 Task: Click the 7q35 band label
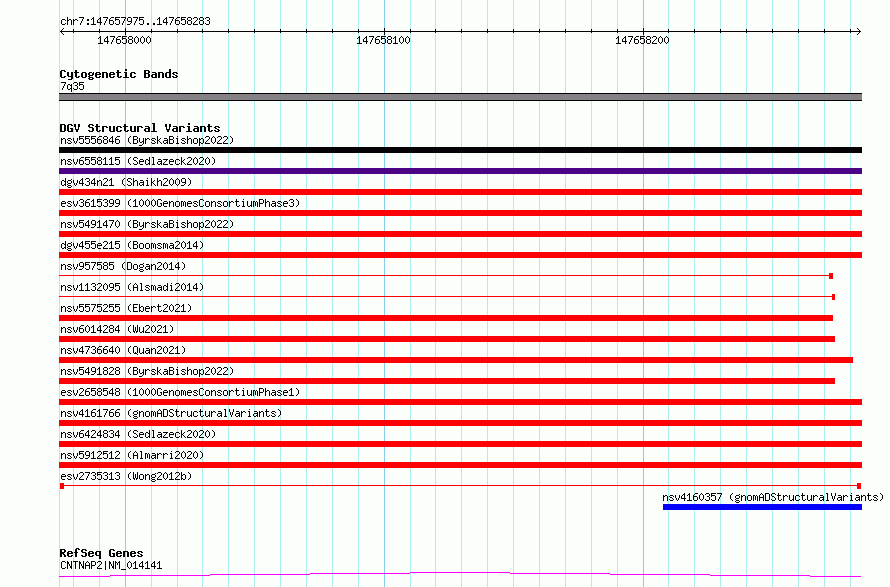click(72, 86)
